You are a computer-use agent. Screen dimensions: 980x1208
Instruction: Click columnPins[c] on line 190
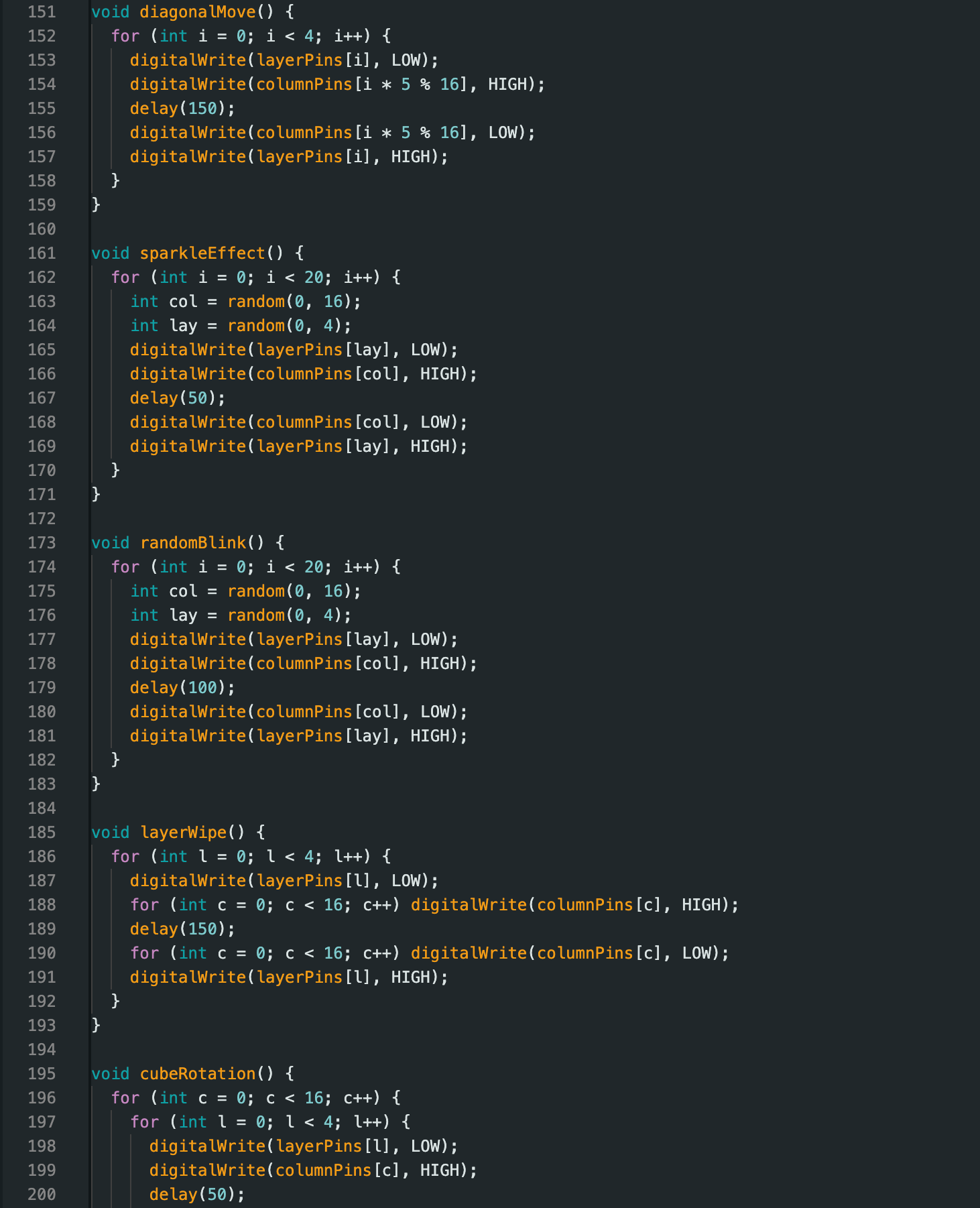tap(600, 953)
